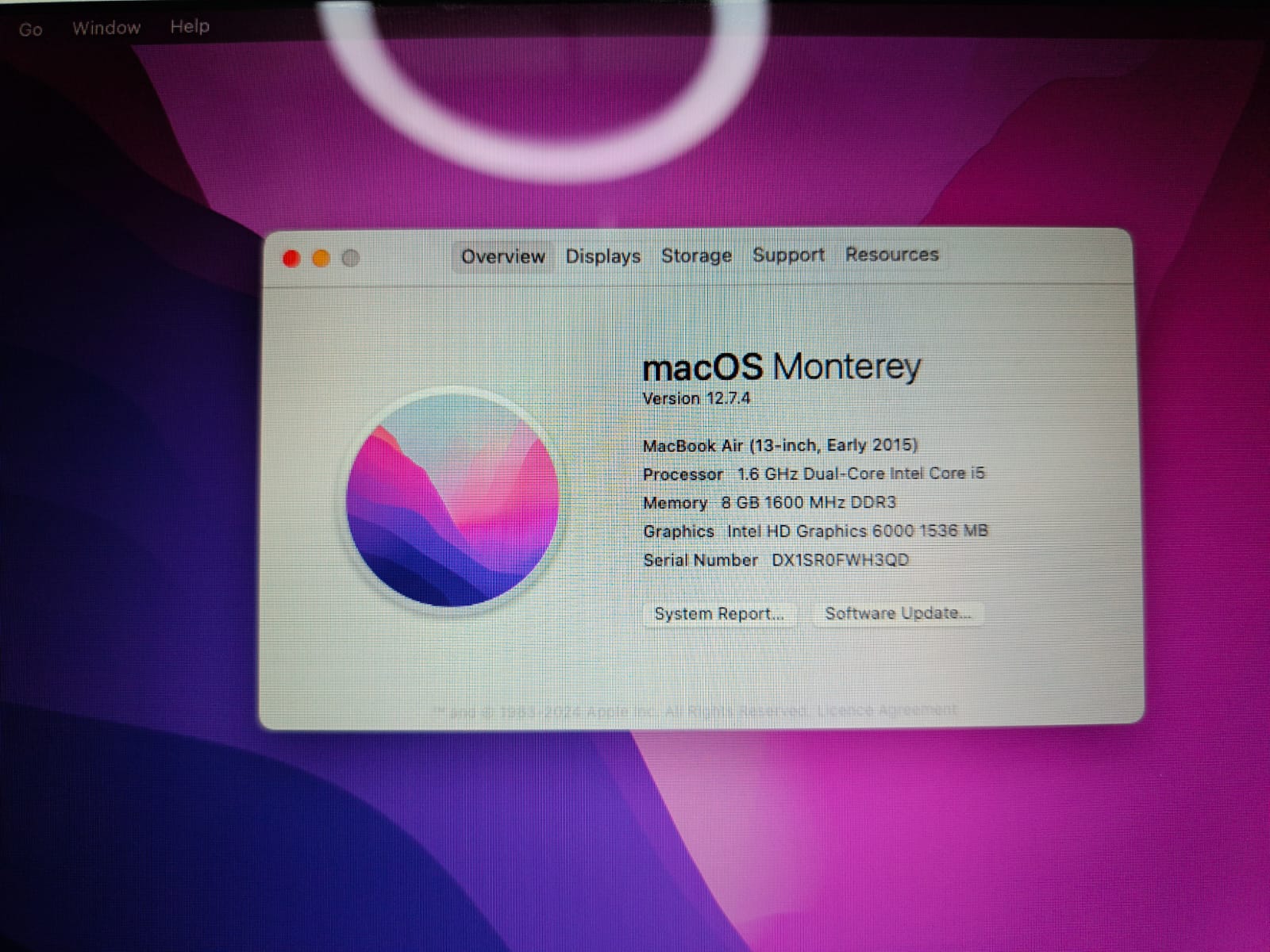The image size is (1270, 952).
Task: Select the macOS Monterey title
Action: (781, 367)
